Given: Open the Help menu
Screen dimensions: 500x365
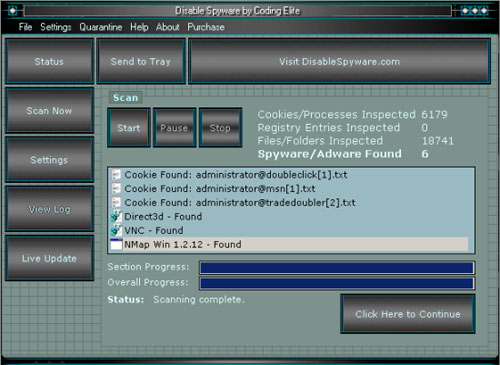Looking at the screenshot, I should [x=139, y=27].
